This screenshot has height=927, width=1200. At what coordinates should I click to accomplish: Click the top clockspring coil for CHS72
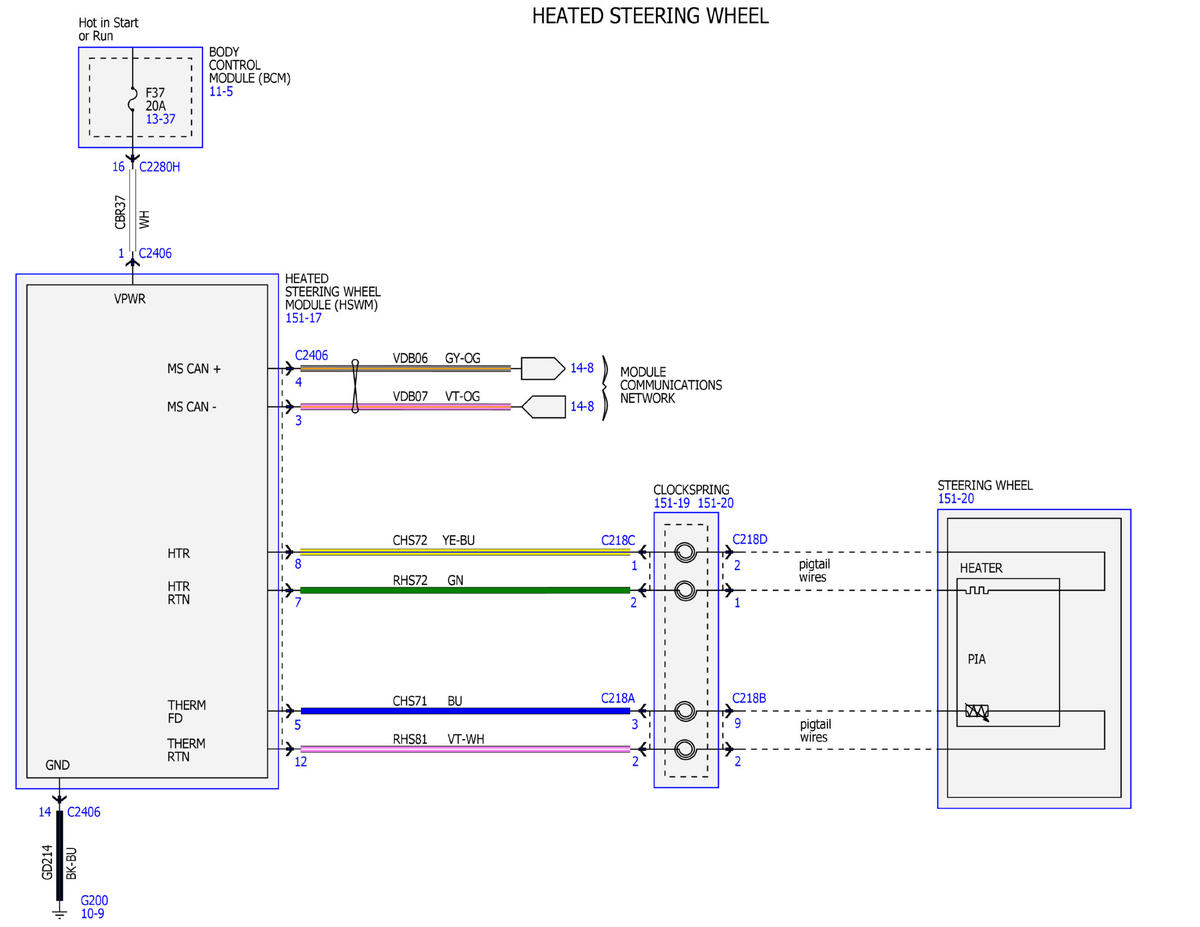pos(685,551)
